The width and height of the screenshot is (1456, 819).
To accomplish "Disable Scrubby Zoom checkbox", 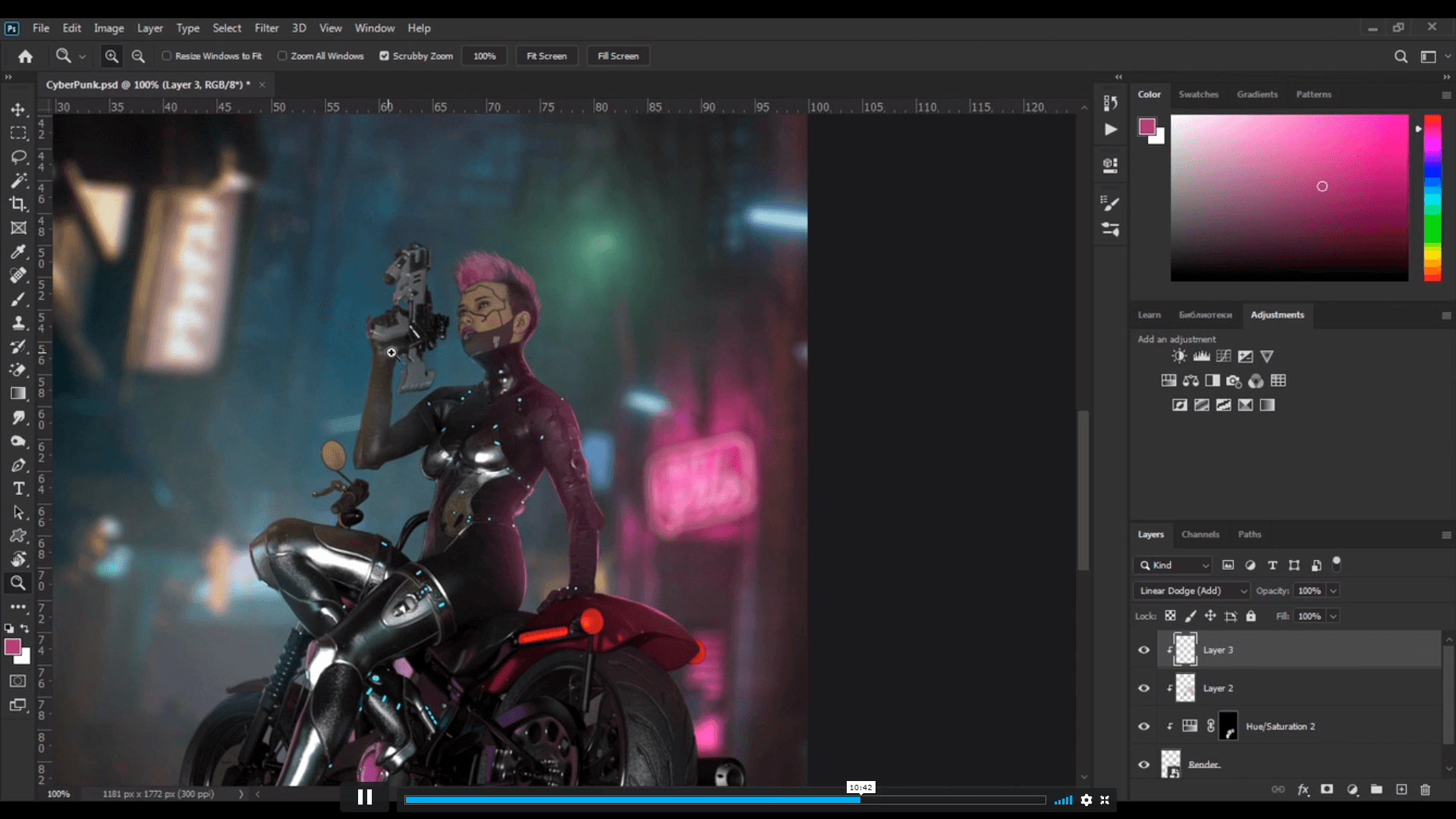I will point(384,56).
